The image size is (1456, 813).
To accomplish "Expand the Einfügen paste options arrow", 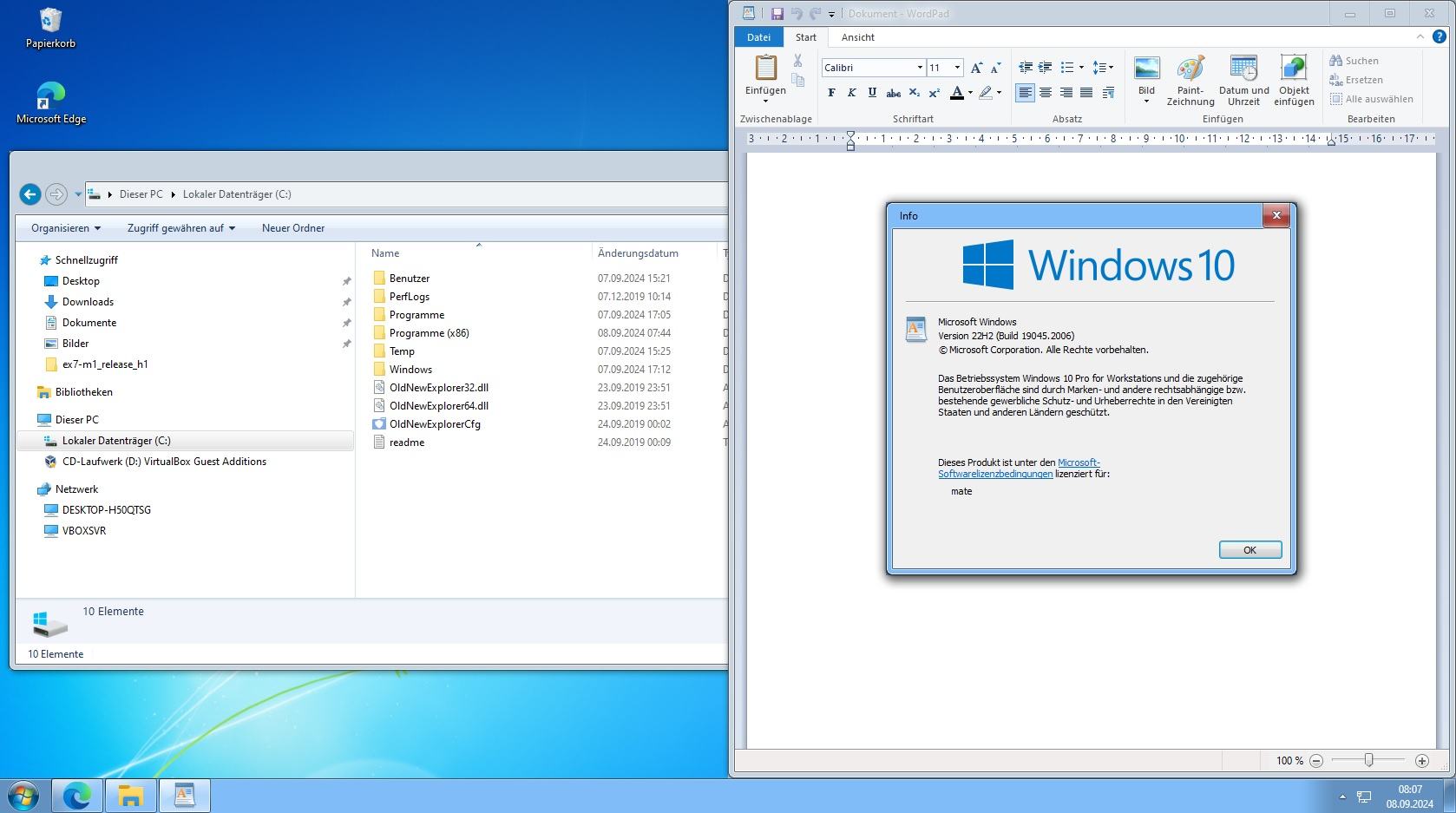I will click(x=765, y=102).
